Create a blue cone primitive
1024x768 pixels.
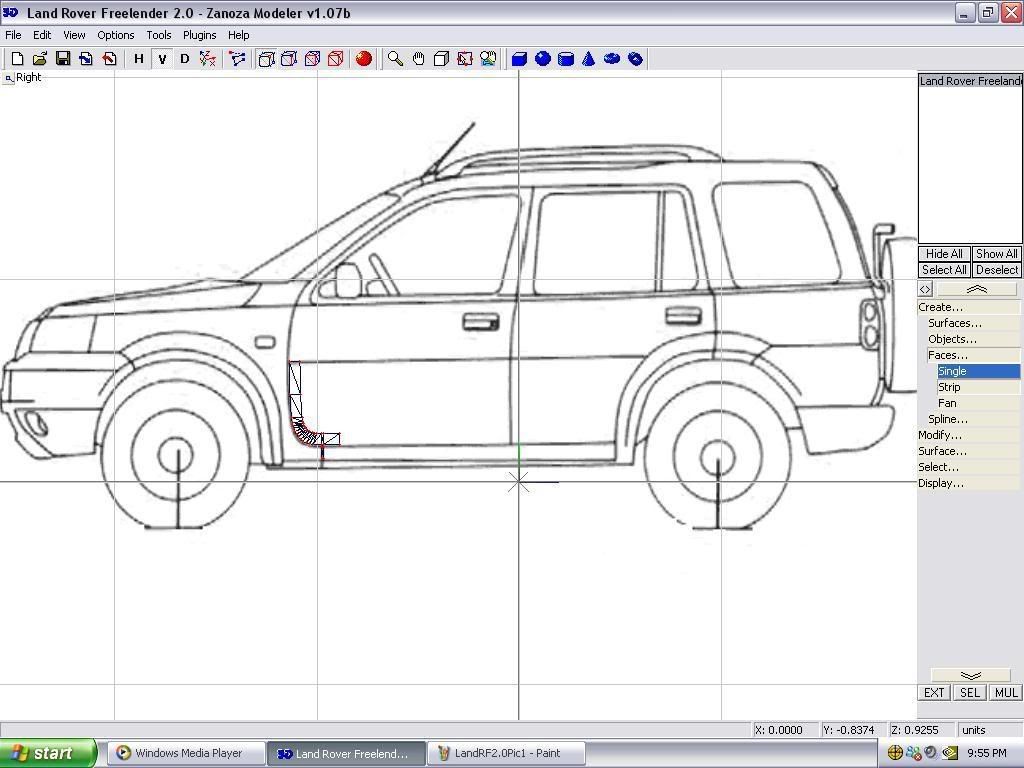click(589, 59)
